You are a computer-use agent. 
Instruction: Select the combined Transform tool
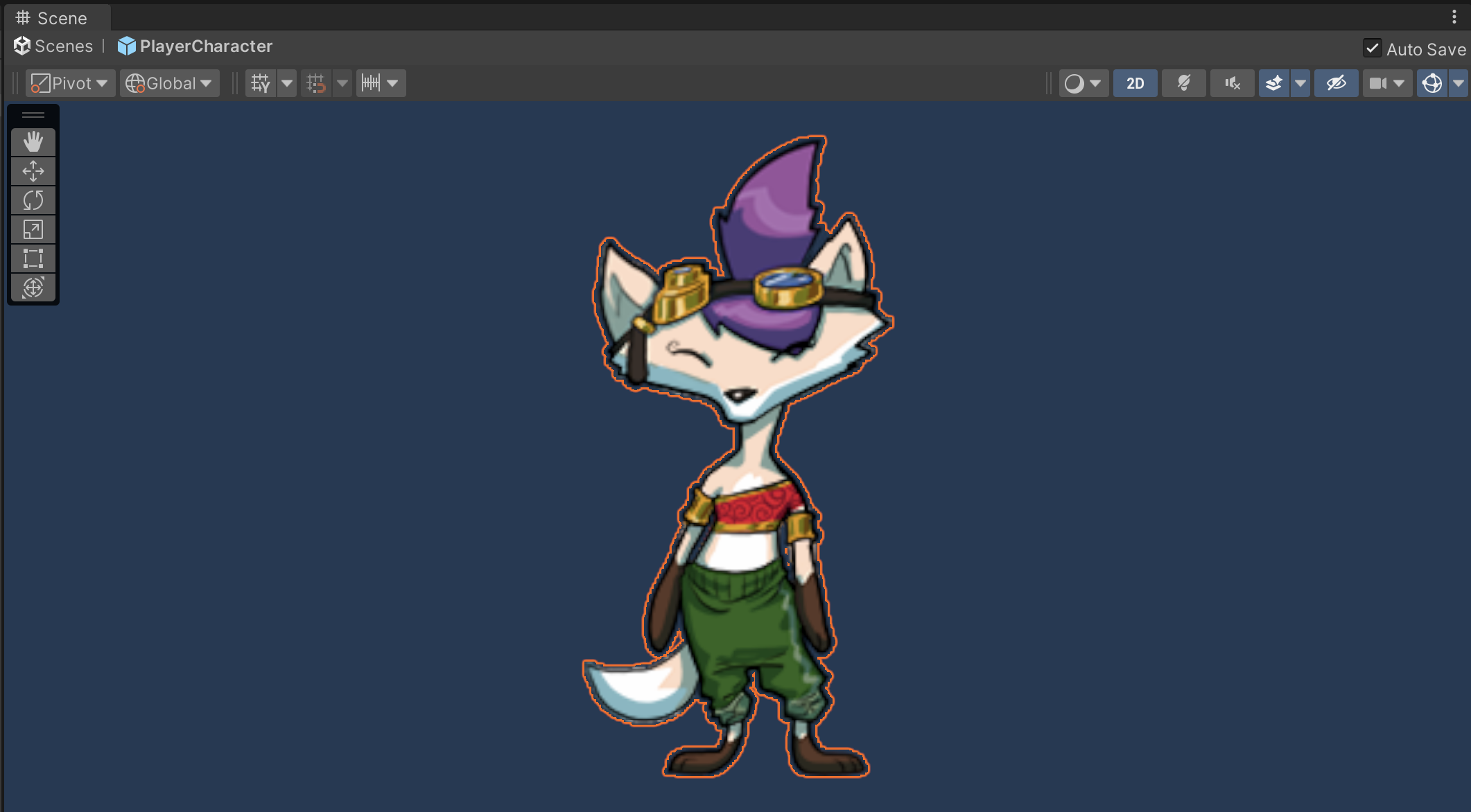(33, 288)
